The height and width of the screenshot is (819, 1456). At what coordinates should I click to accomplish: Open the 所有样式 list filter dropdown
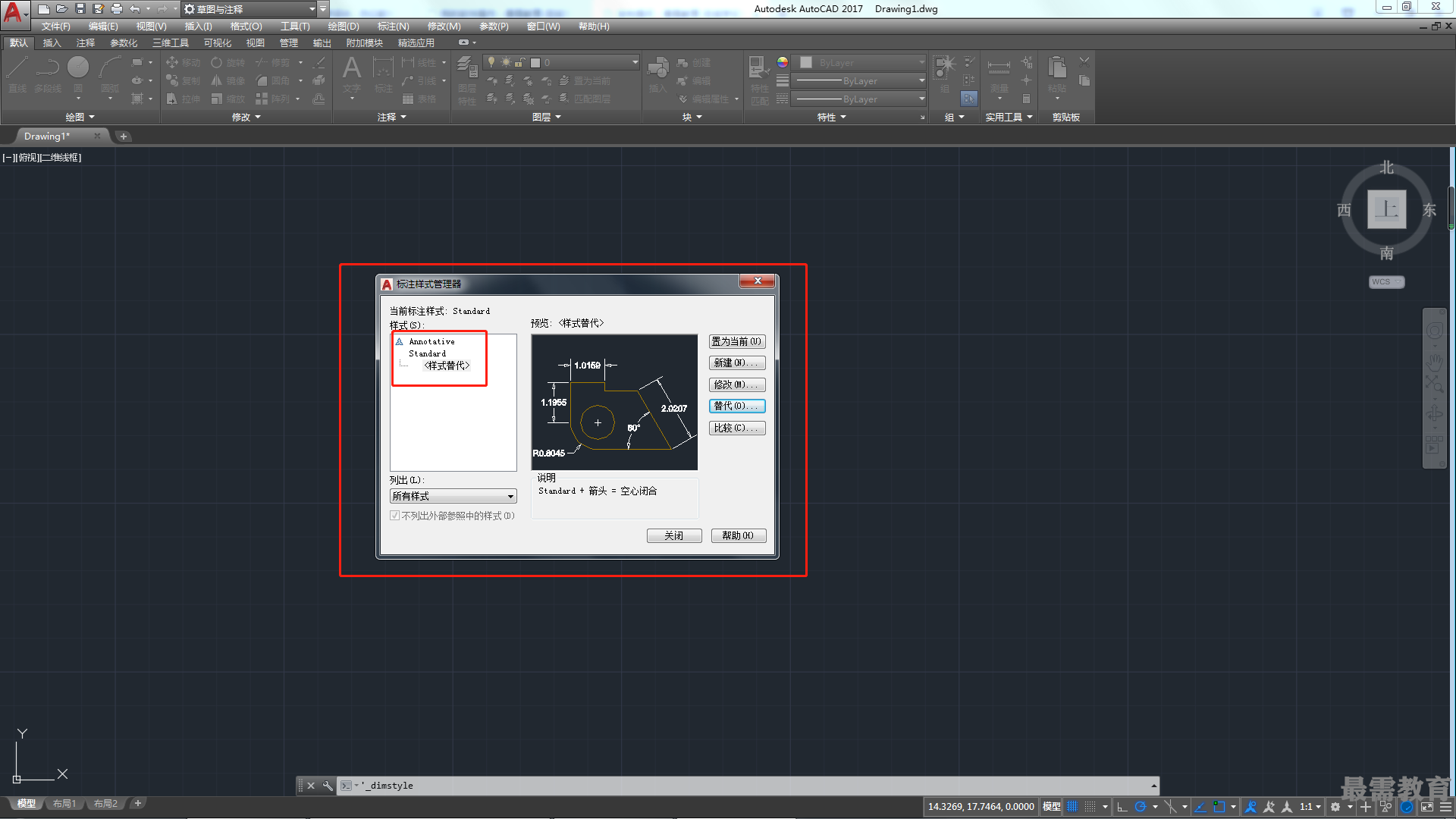[x=453, y=496]
